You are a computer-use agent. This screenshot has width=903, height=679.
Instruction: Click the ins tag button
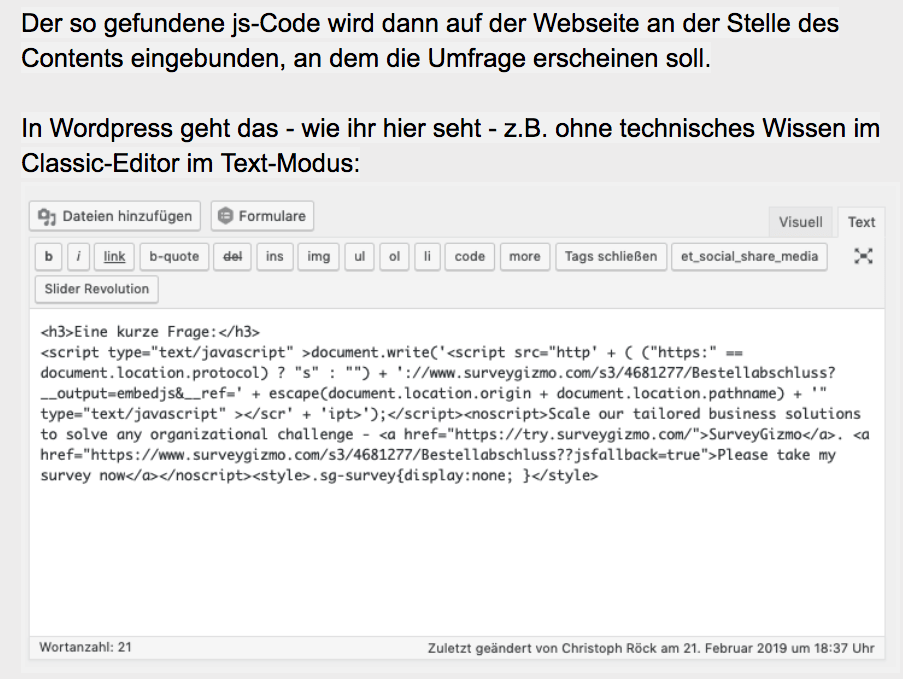click(x=275, y=256)
